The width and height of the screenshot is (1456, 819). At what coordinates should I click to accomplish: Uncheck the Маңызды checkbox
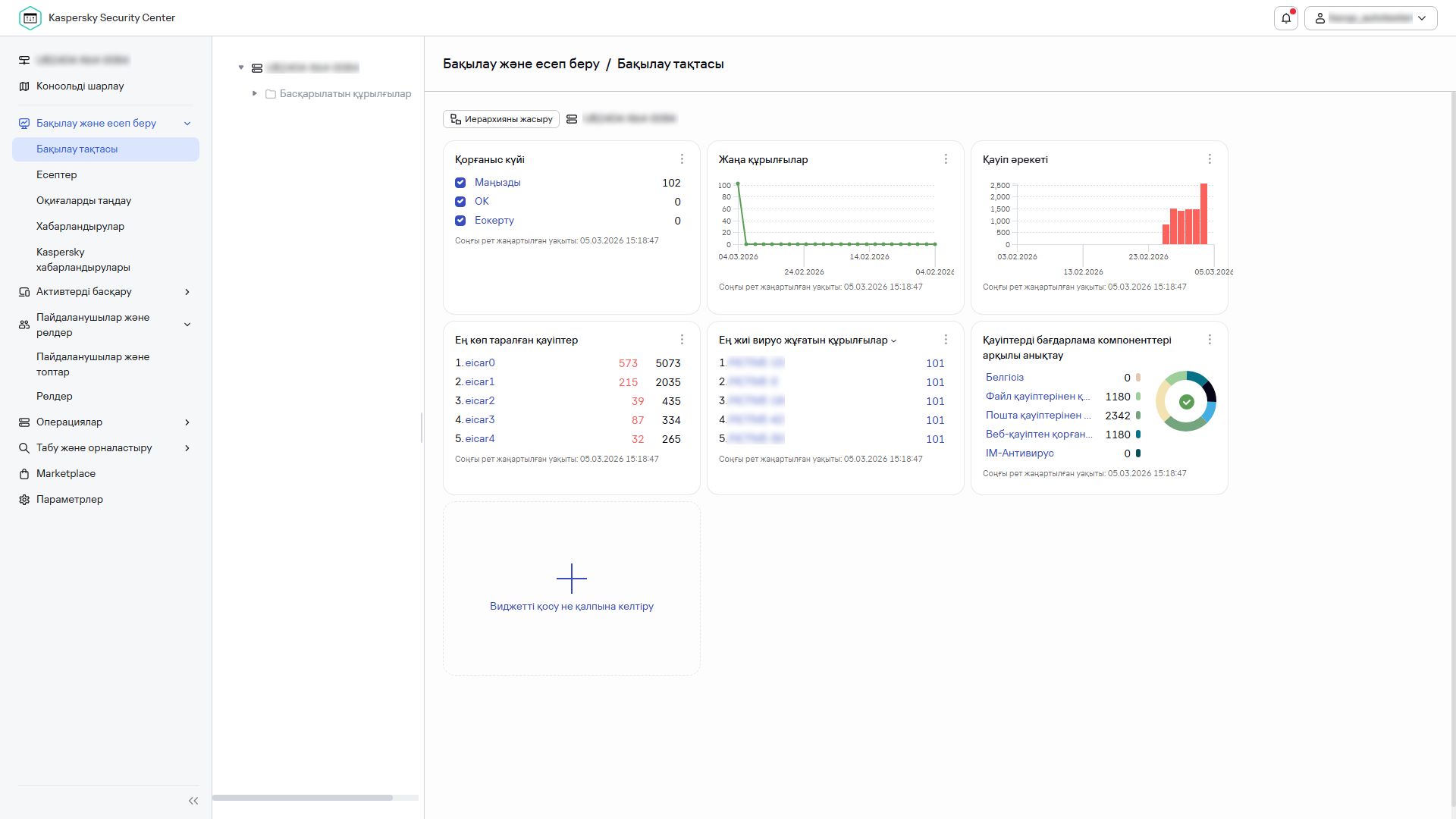click(x=460, y=183)
